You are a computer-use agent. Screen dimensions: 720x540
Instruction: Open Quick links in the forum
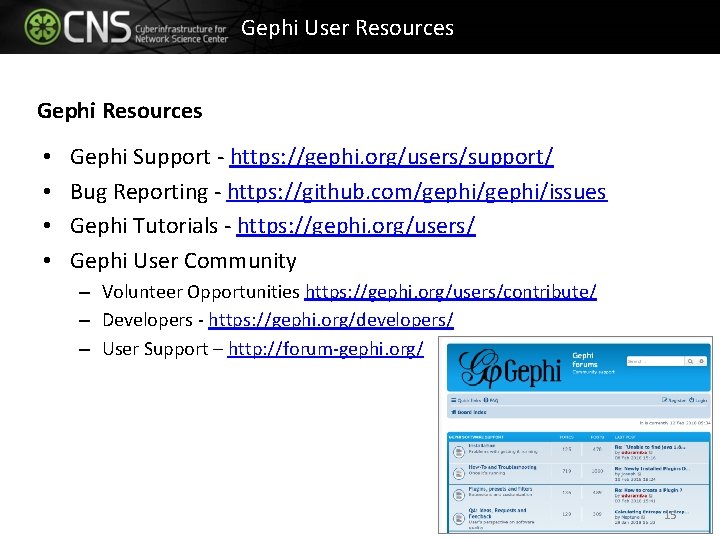[x=466, y=400]
